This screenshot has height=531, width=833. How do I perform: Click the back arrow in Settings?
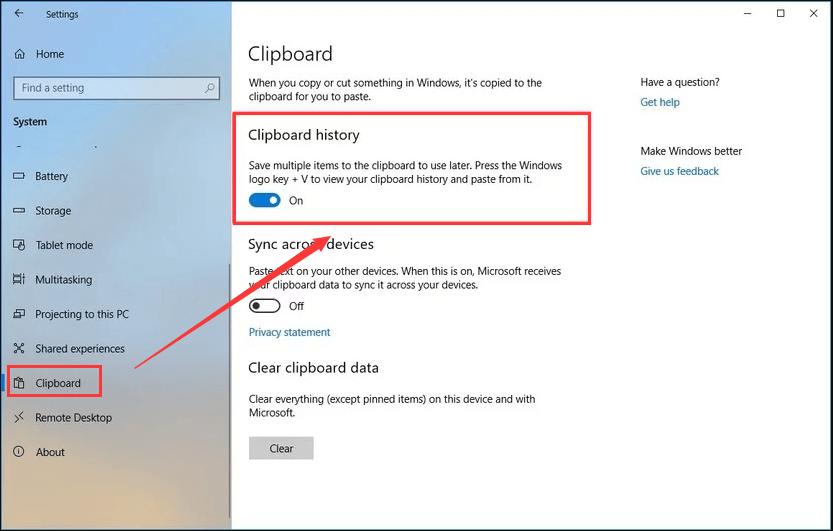point(19,13)
